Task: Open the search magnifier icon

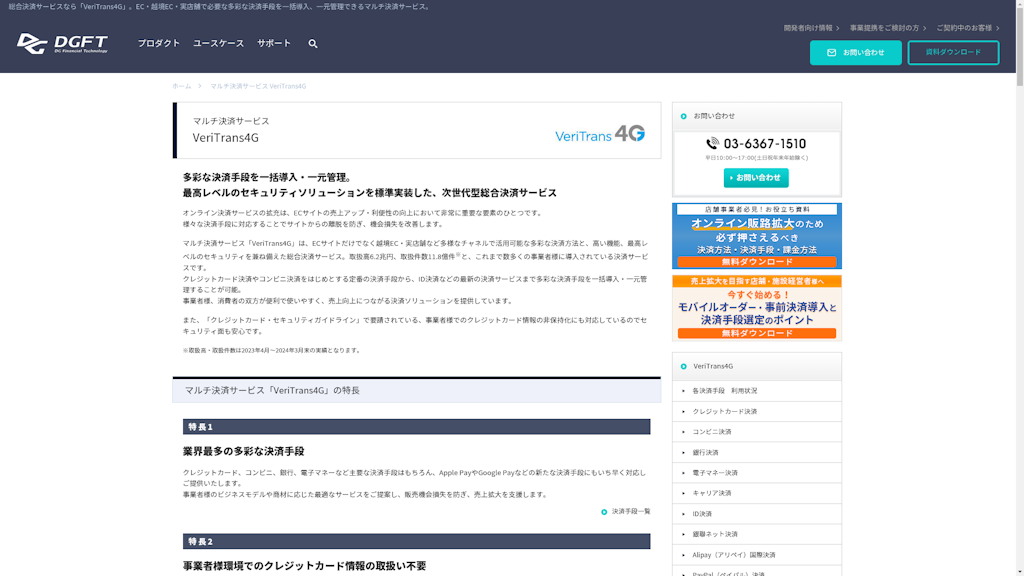Action: pyautogui.click(x=313, y=44)
